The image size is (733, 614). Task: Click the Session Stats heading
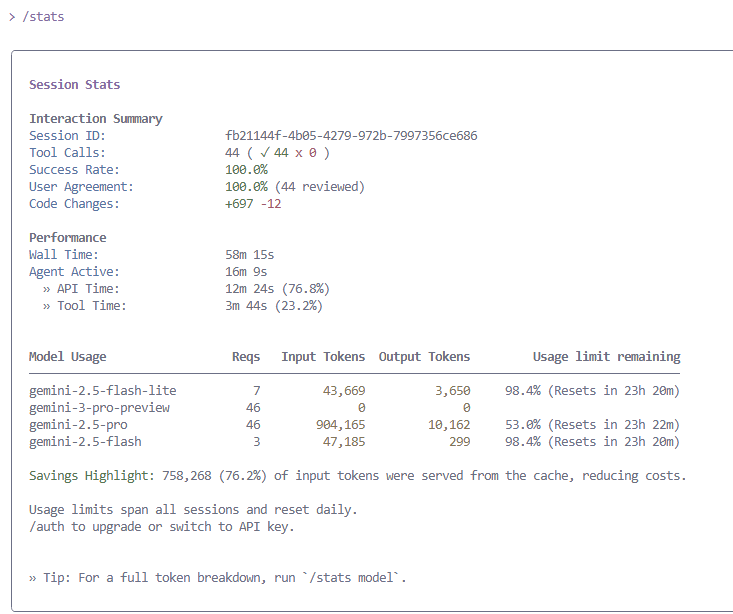74,85
